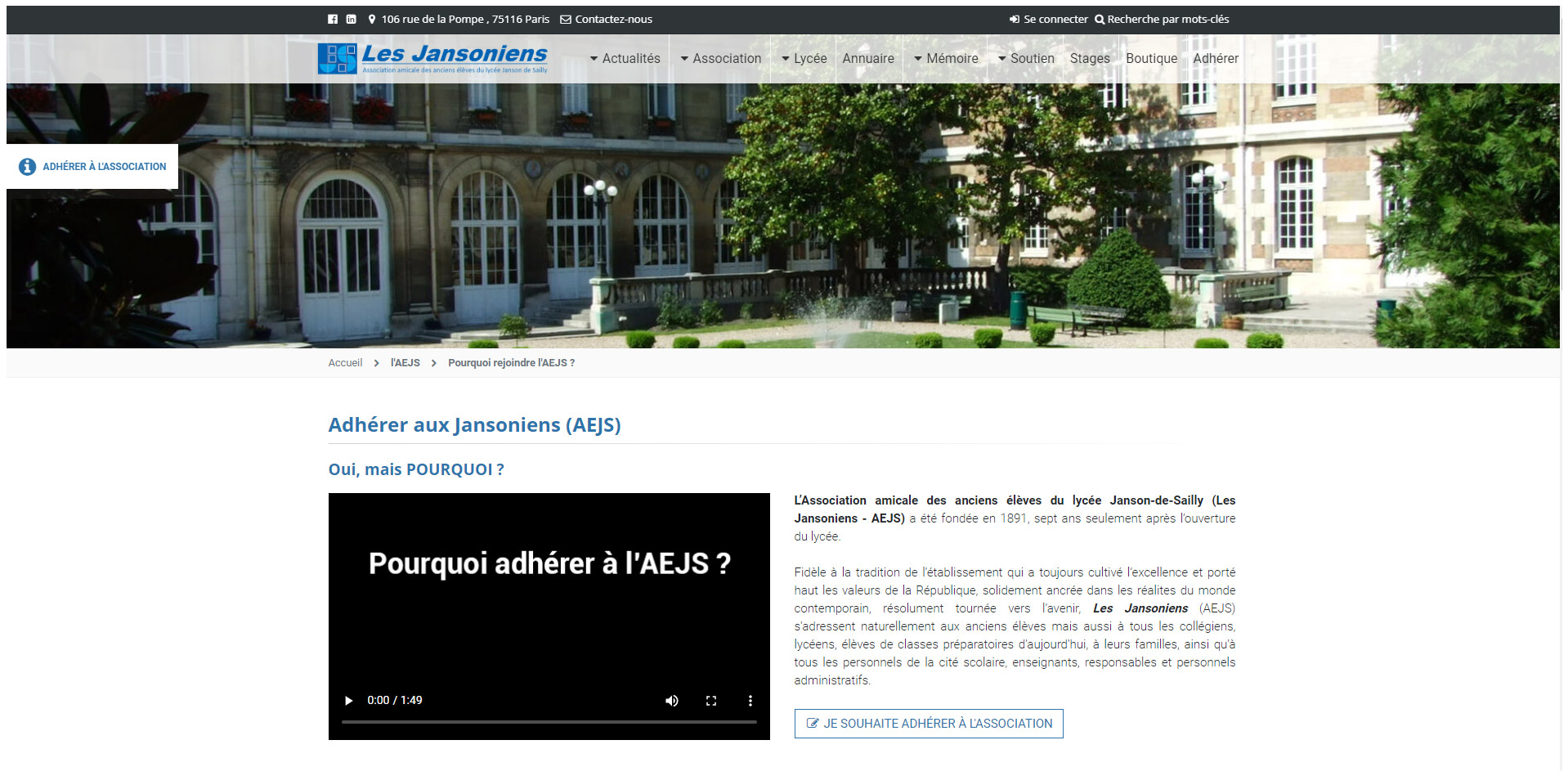This screenshot has width=1568, height=776.
Task: Play the AEJS video
Action: [349, 700]
